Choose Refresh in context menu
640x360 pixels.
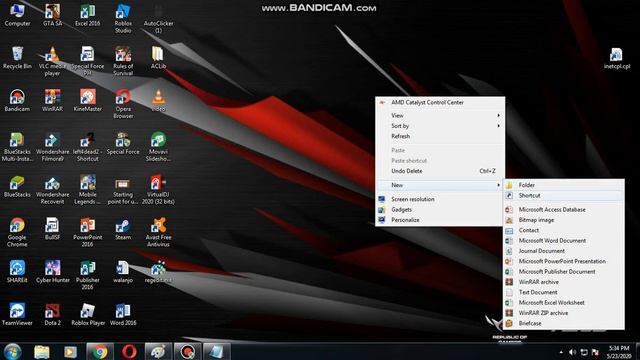point(440,136)
